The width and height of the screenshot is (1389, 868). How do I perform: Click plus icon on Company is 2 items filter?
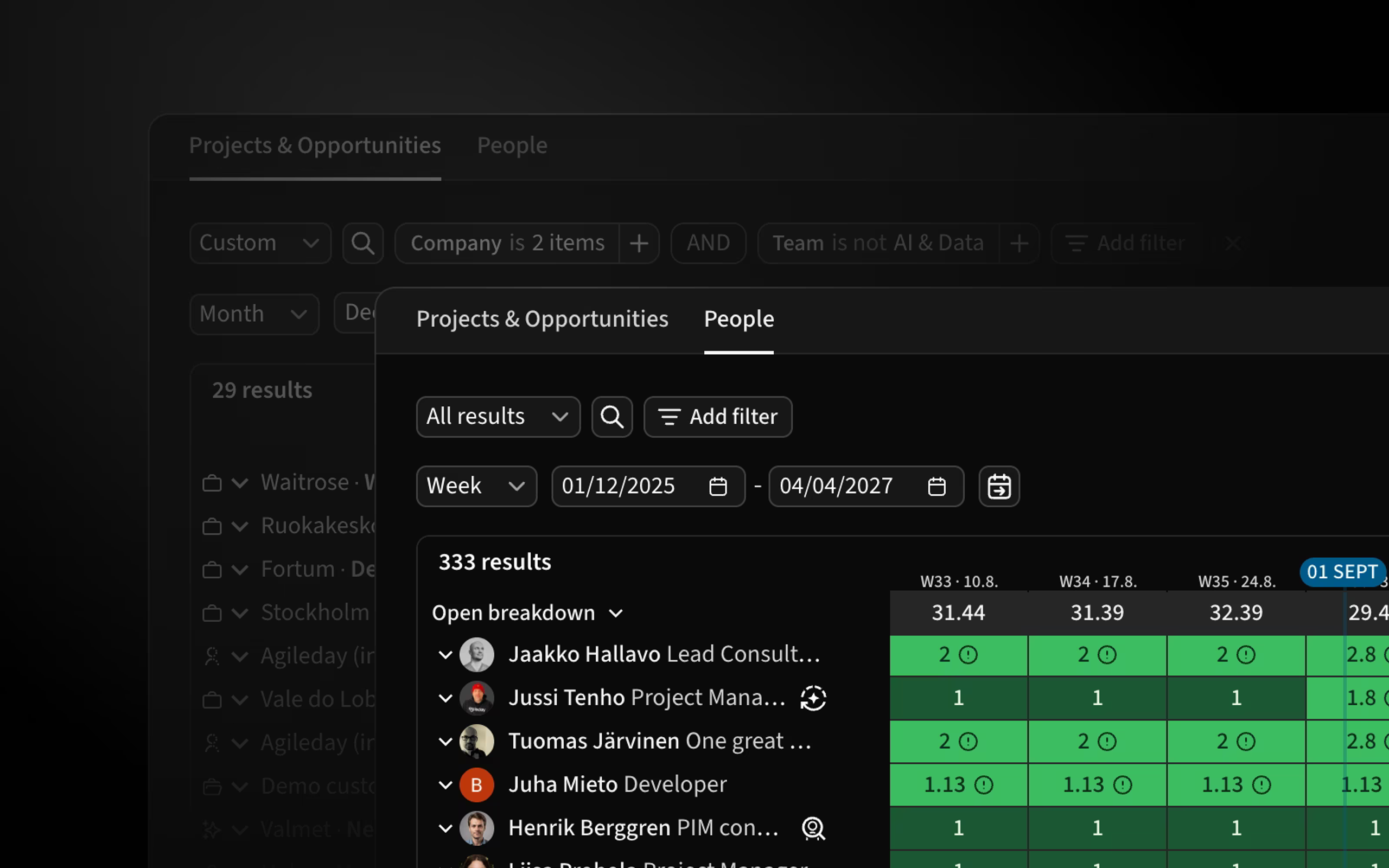click(x=639, y=244)
